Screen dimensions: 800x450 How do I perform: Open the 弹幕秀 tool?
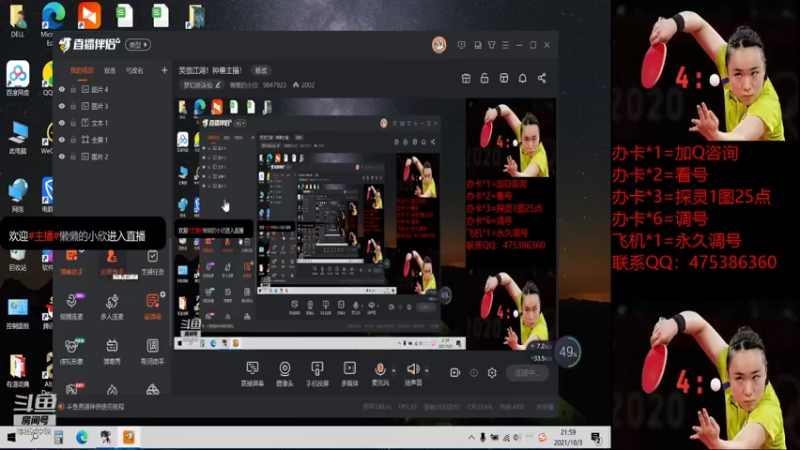(x=112, y=351)
